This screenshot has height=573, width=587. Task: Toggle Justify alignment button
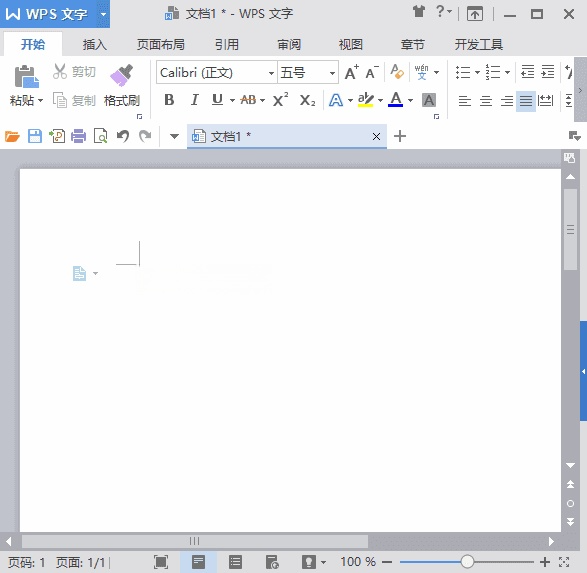click(x=526, y=101)
